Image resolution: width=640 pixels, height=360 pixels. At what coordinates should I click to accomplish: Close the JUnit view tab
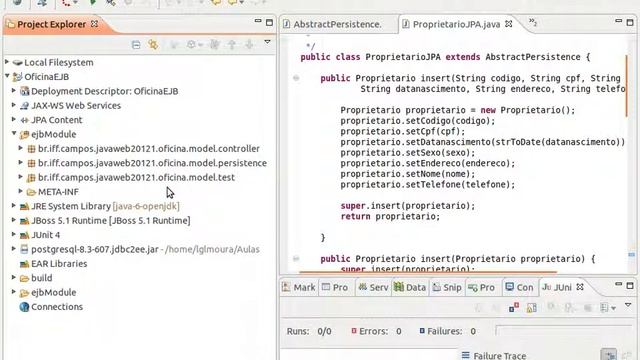[580, 287]
